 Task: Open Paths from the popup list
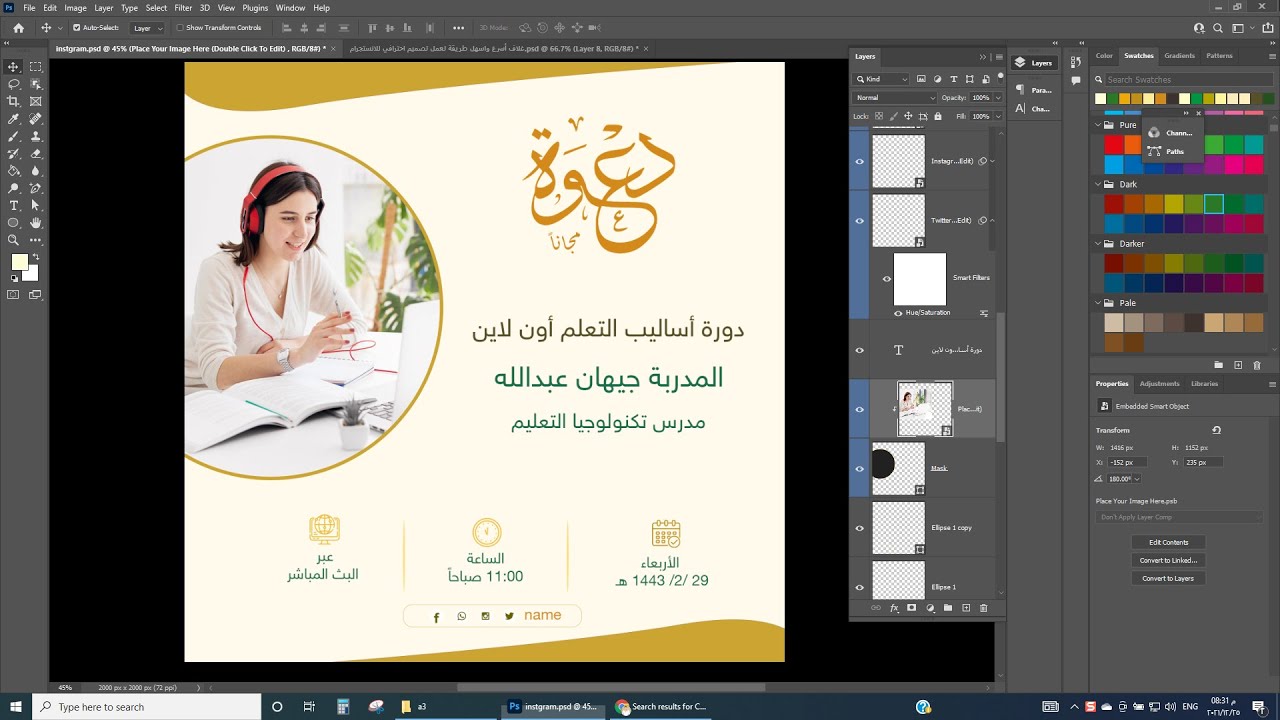click(x=1174, y=151)
